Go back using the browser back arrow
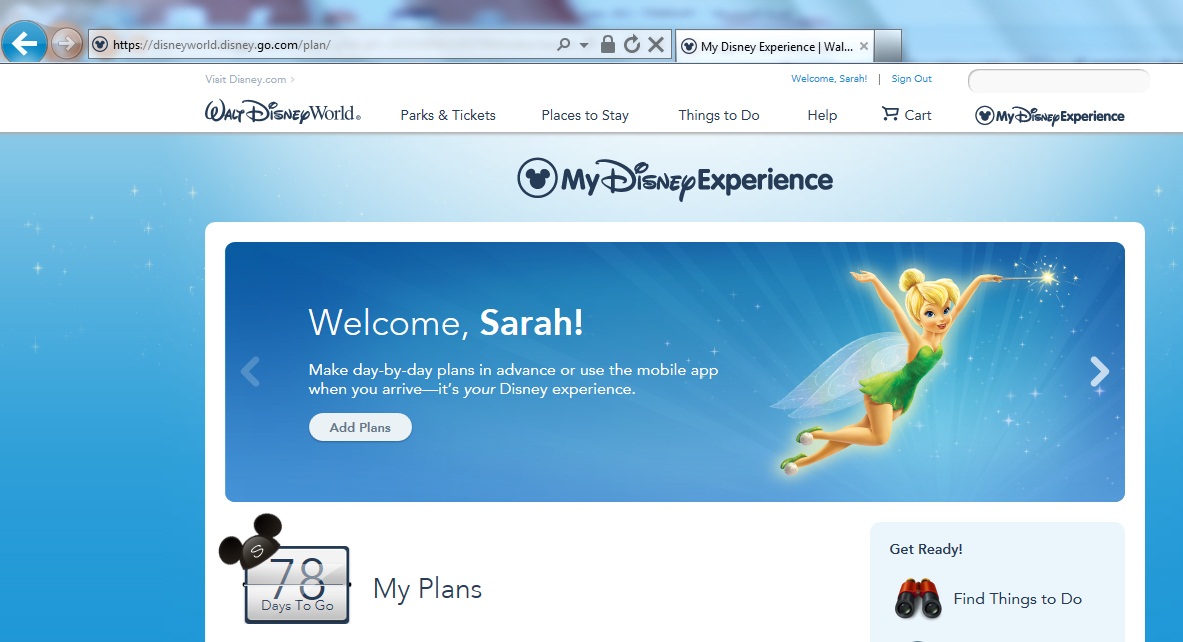1183x642 pixels. (x=24, y=43)
